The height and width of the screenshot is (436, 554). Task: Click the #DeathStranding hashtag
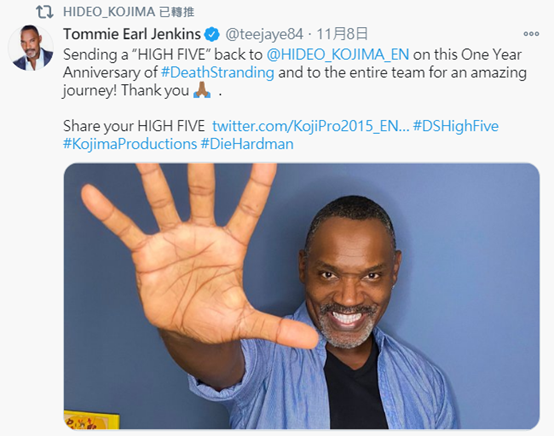coord(218,72)
